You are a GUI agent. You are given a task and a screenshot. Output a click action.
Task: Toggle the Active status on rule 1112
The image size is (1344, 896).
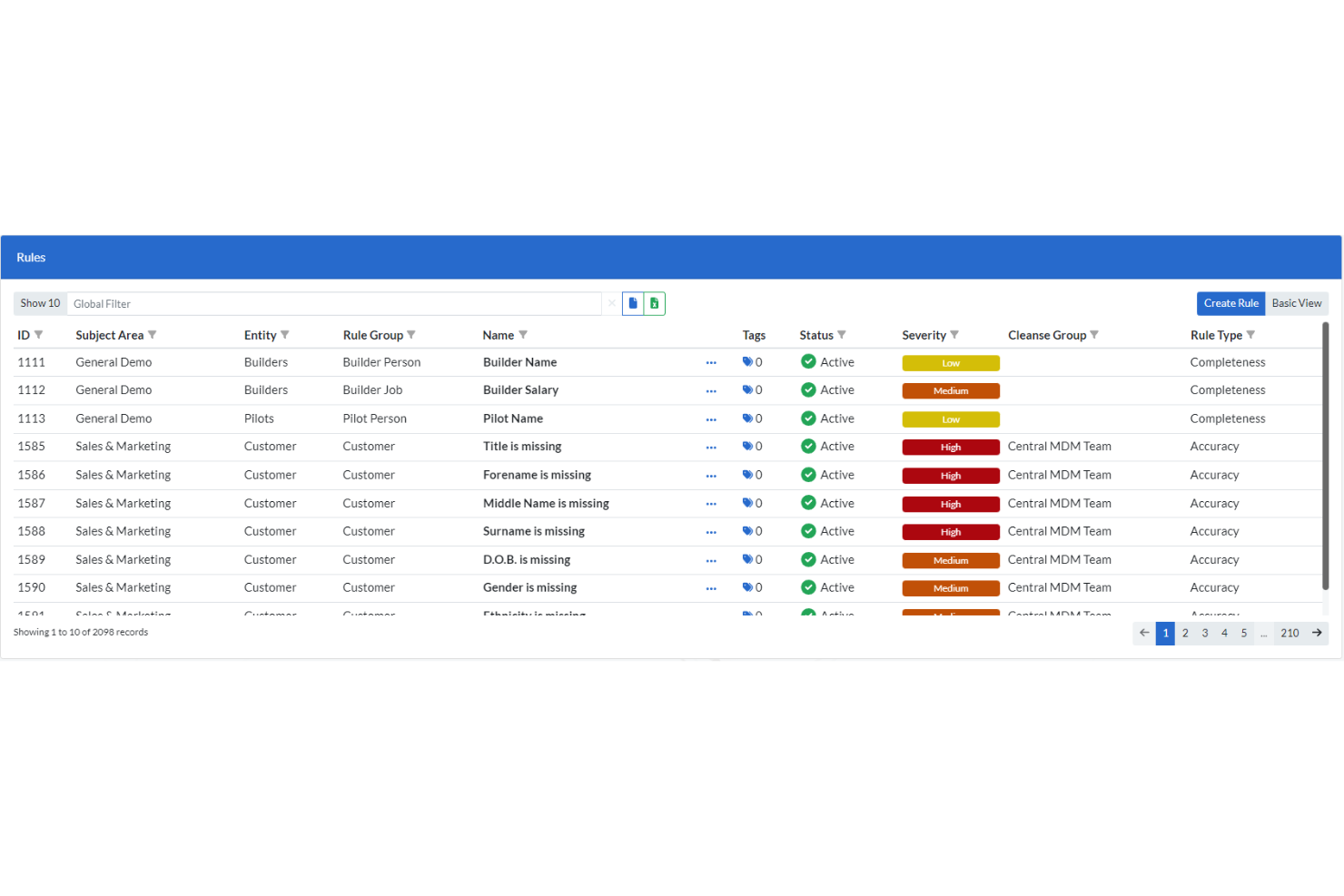pyautogui.click(x=807, y=390)
